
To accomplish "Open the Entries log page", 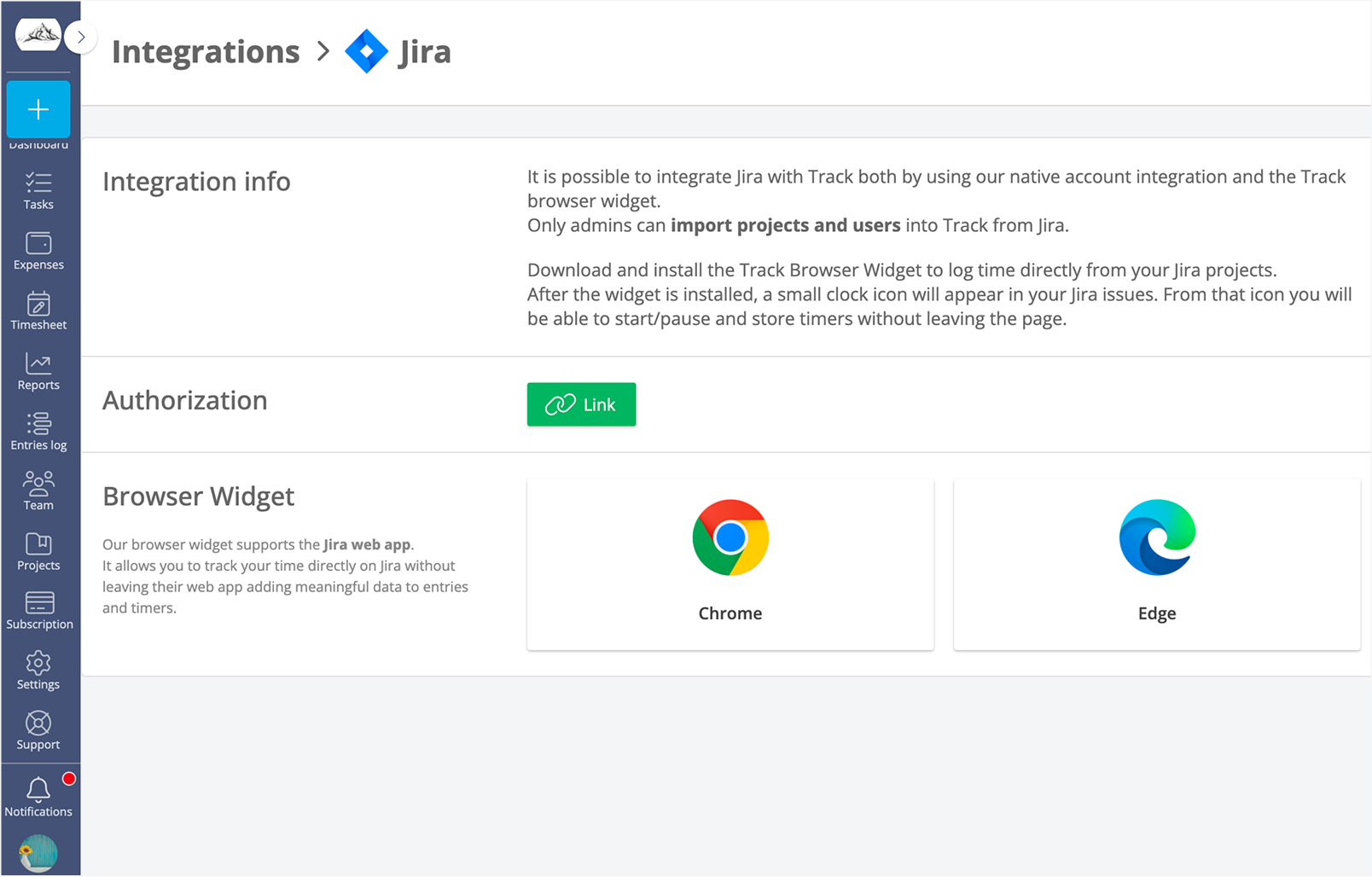I will (x=38, y=432).
